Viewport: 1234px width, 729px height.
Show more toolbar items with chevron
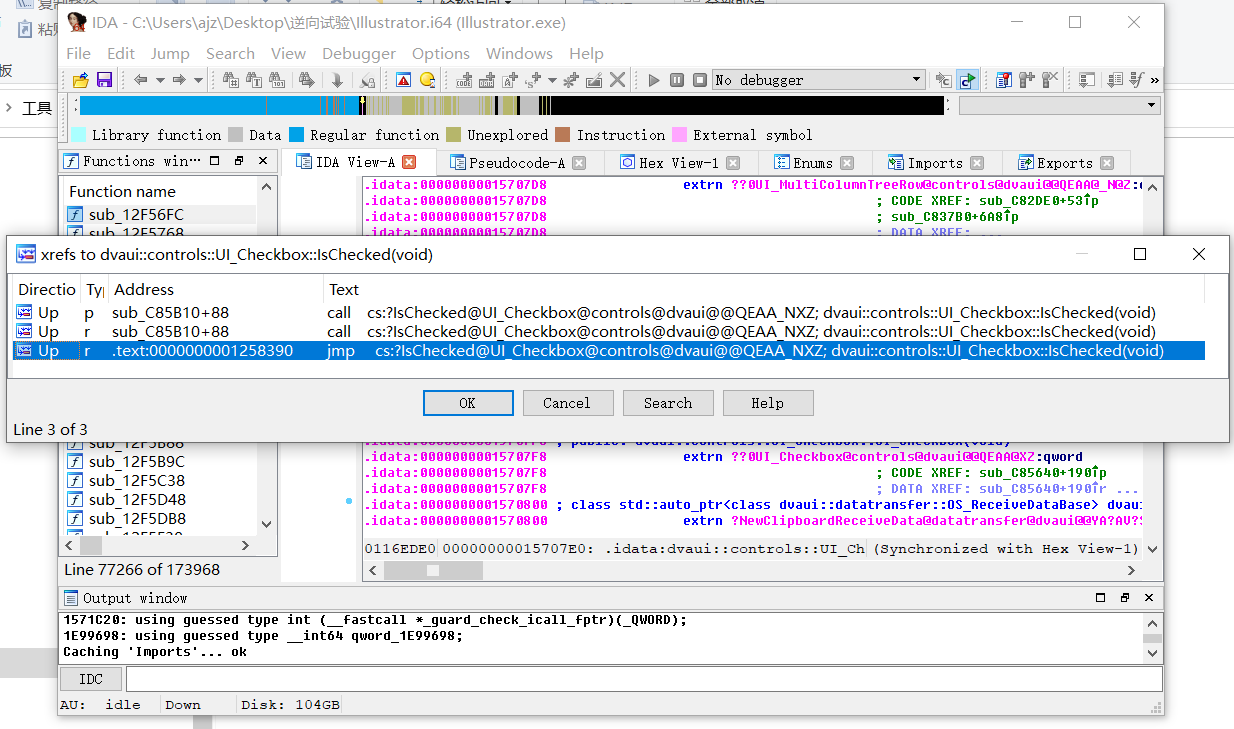1155,80
